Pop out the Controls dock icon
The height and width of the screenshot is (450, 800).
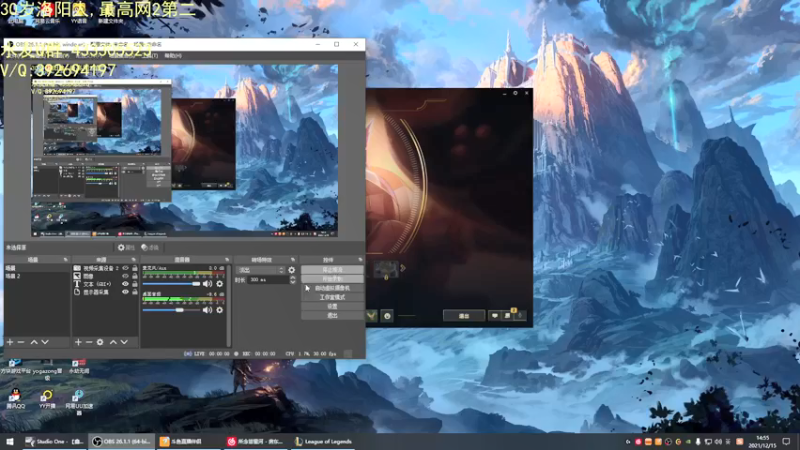[360, 260]
